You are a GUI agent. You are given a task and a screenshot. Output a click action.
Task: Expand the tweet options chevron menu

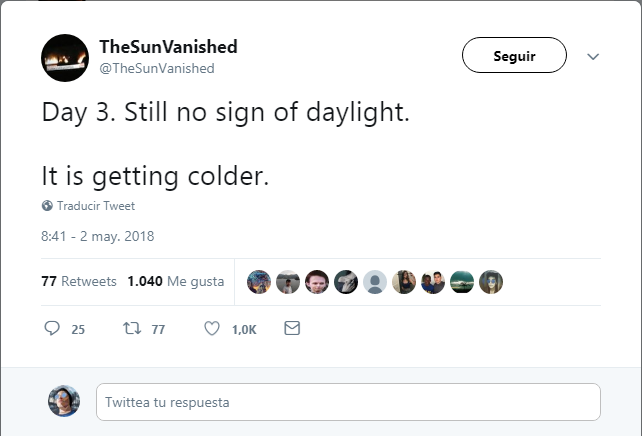tap(592, 57)
